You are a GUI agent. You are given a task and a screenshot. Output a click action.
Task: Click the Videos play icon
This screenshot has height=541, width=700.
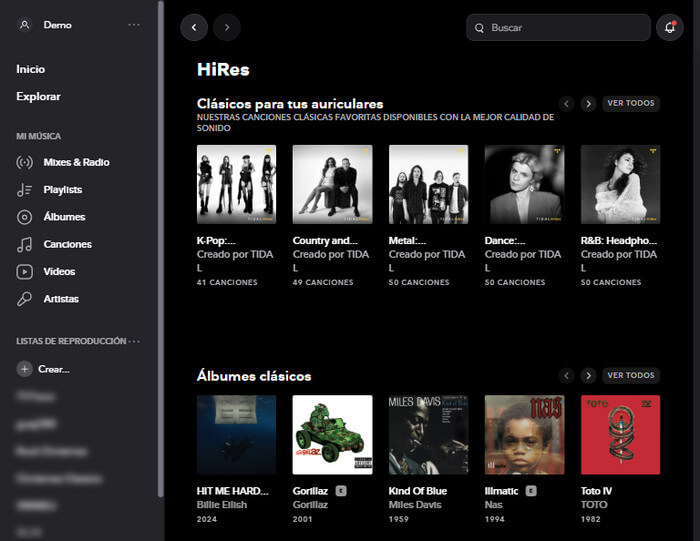[25, 271]
